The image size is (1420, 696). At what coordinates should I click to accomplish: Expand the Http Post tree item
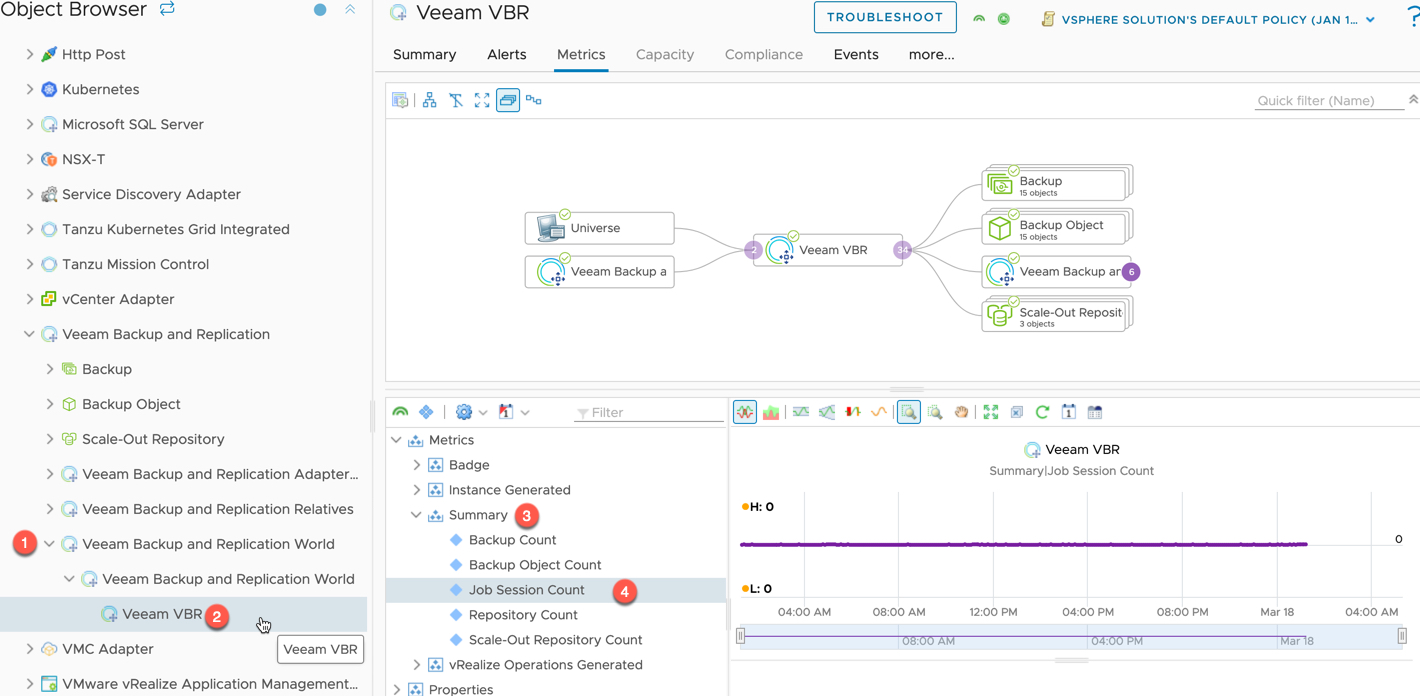coord(30,54)
